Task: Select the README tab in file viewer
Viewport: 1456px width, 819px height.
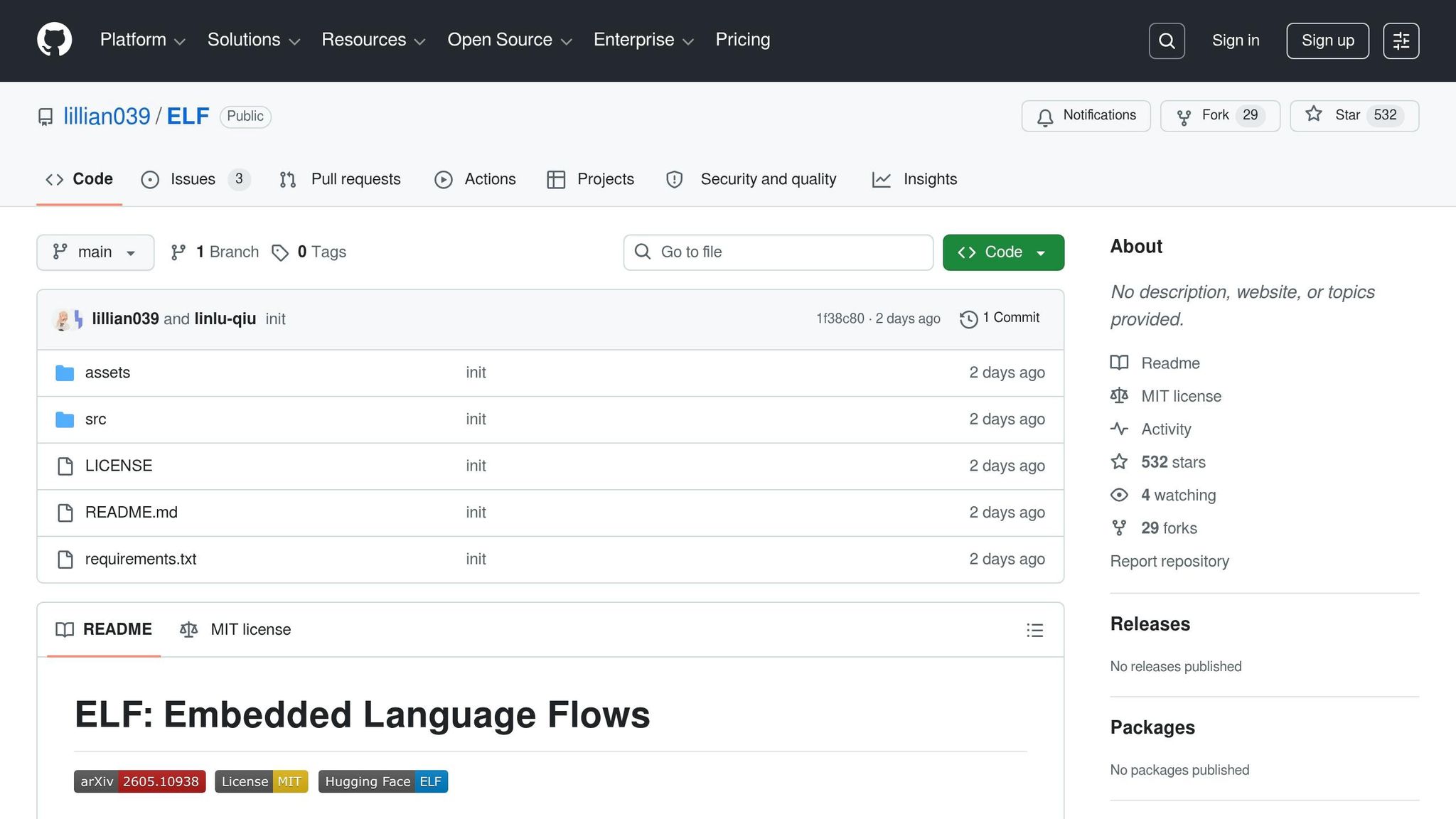Action: [x=104, y=630]
